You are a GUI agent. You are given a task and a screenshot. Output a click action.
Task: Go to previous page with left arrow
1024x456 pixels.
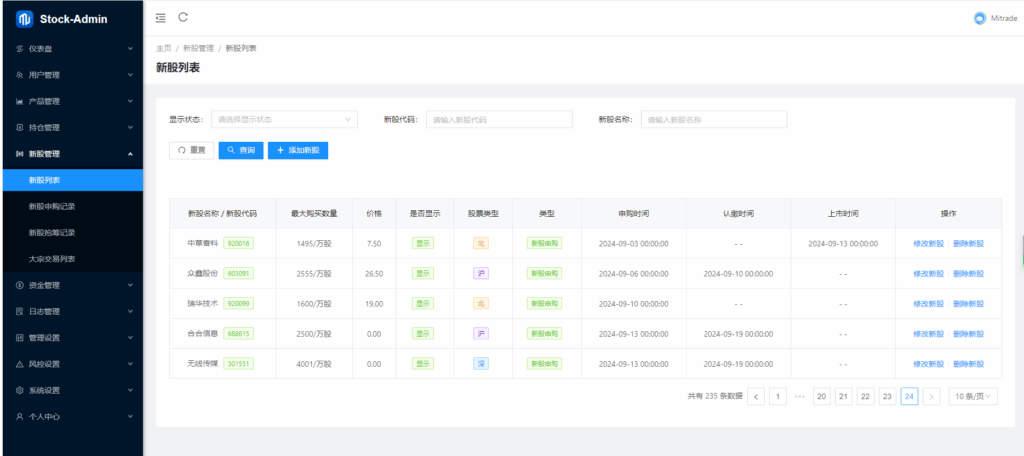coord(756,397)
